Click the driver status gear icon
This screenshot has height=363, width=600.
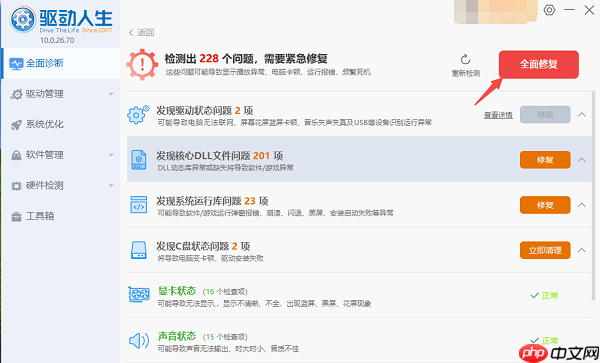click(x=138, y=115)
